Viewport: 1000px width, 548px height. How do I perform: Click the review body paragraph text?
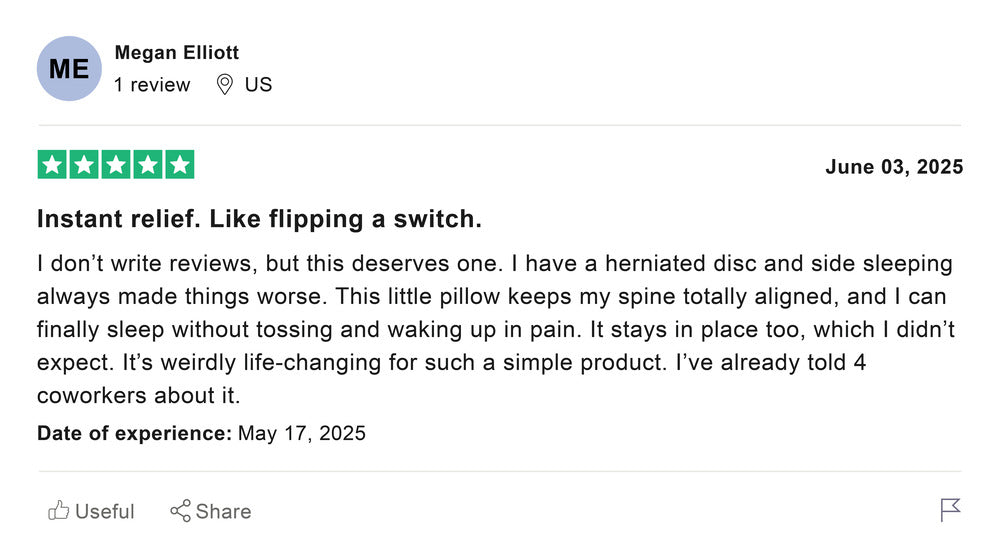495,329
